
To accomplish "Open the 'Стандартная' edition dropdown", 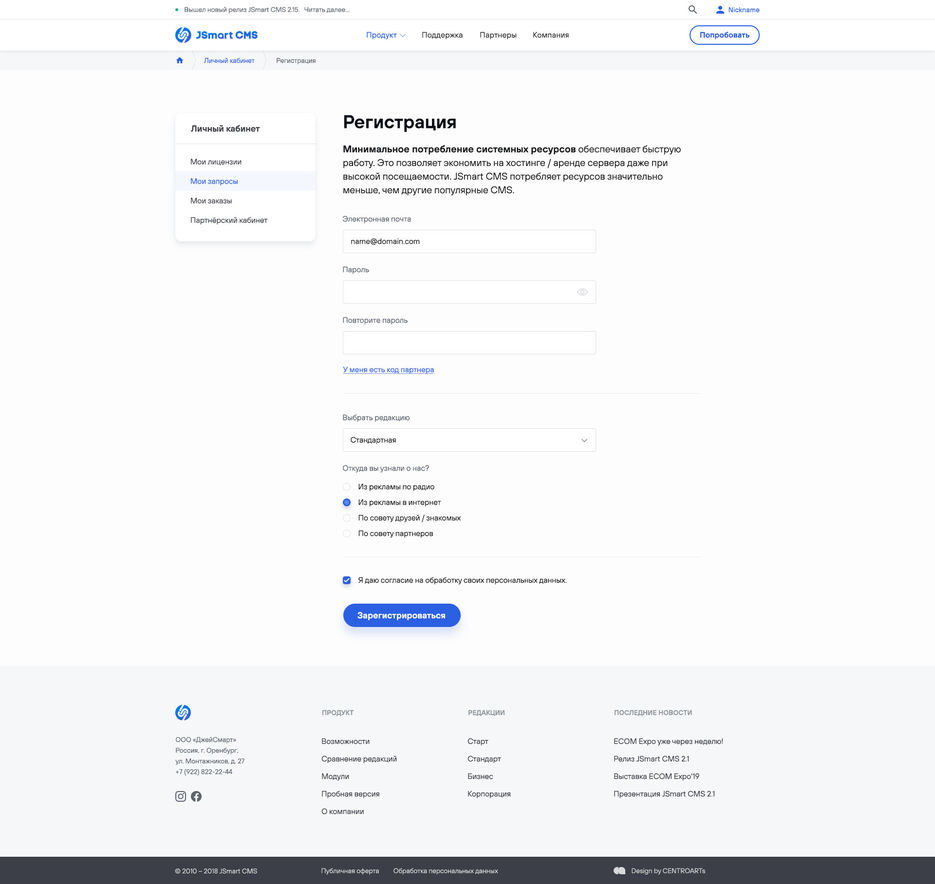I will 469,440.
